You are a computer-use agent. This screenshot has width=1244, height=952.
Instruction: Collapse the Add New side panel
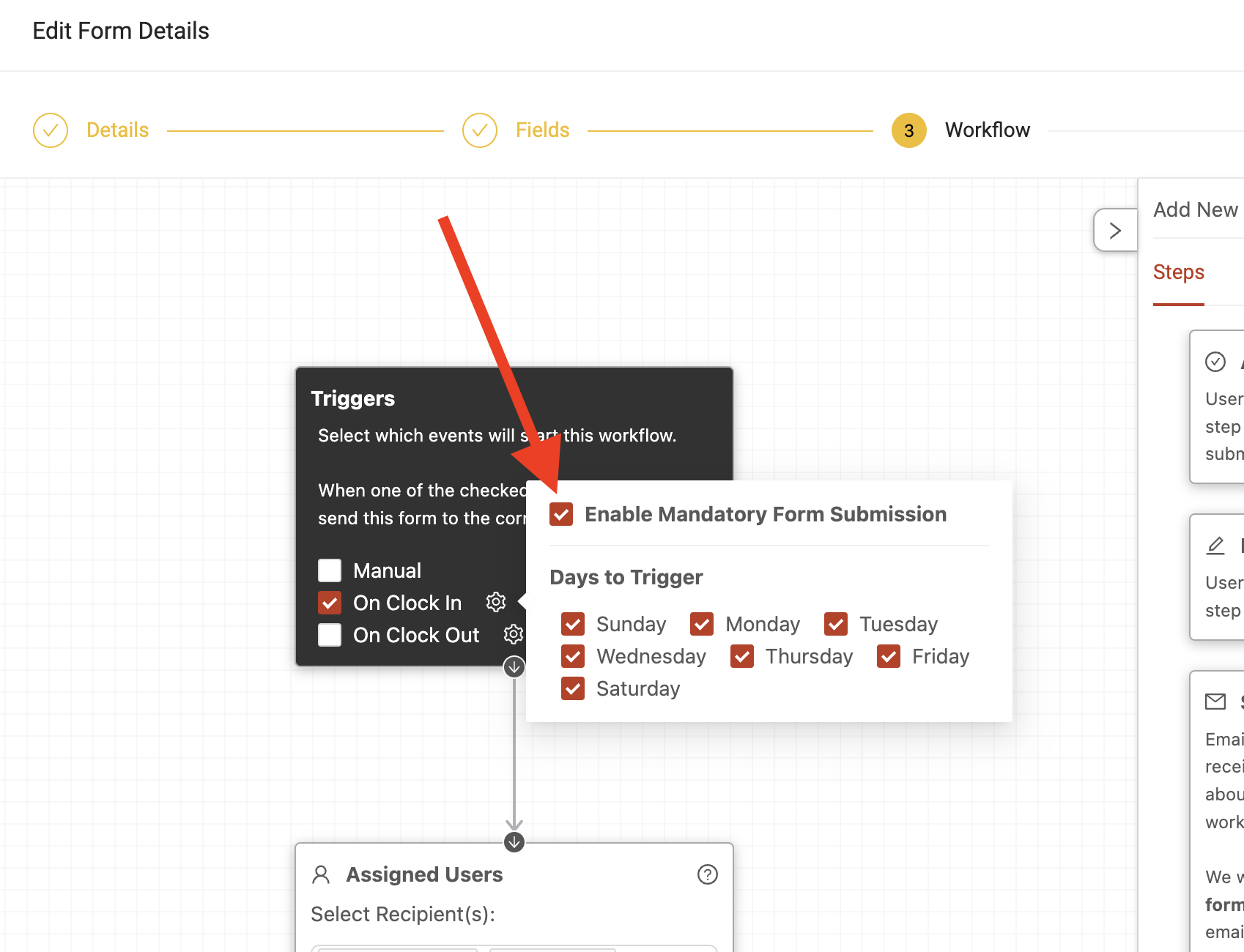(1115, 231)
